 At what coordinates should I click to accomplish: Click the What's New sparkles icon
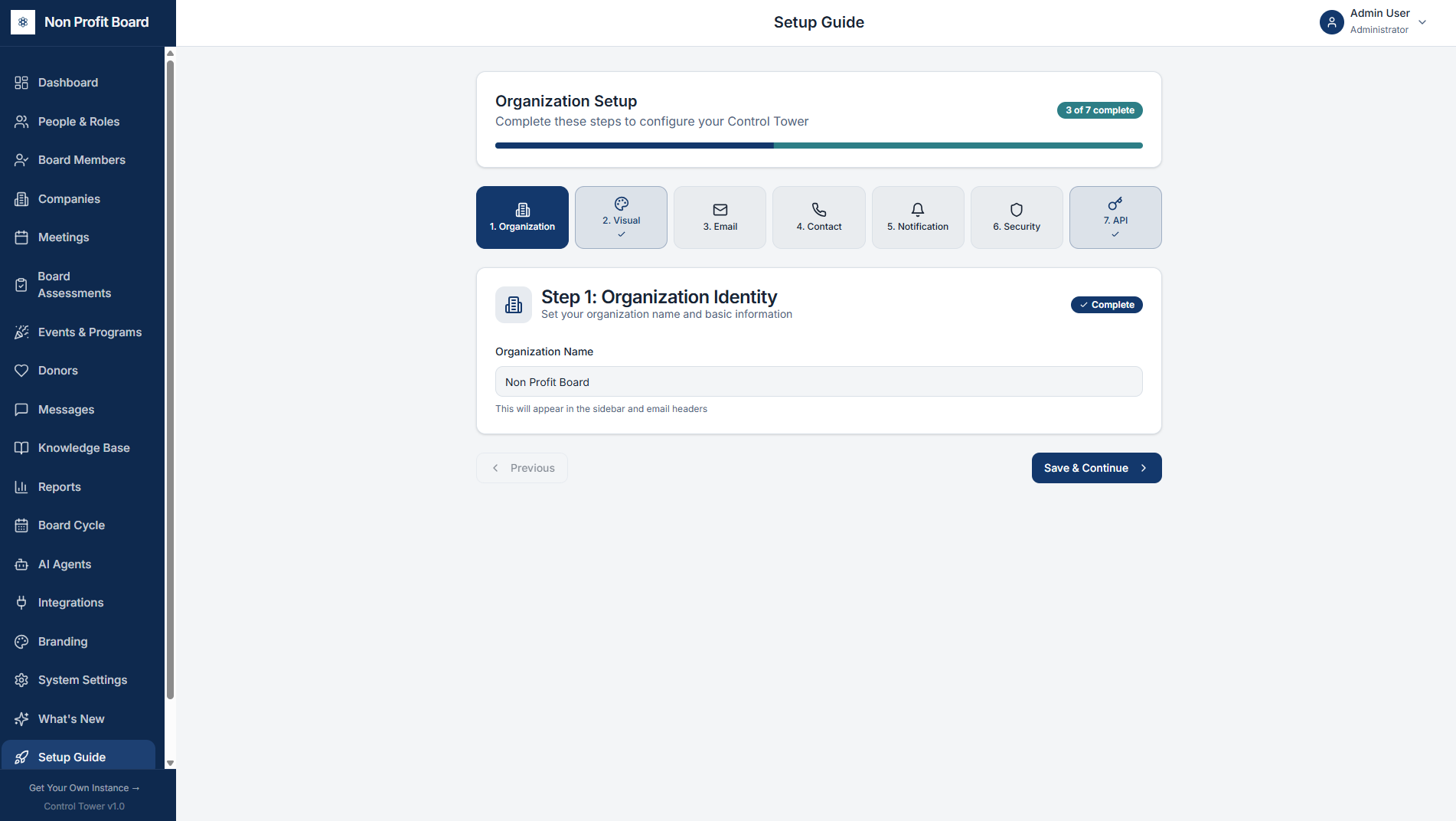click(x=21, y=719)
